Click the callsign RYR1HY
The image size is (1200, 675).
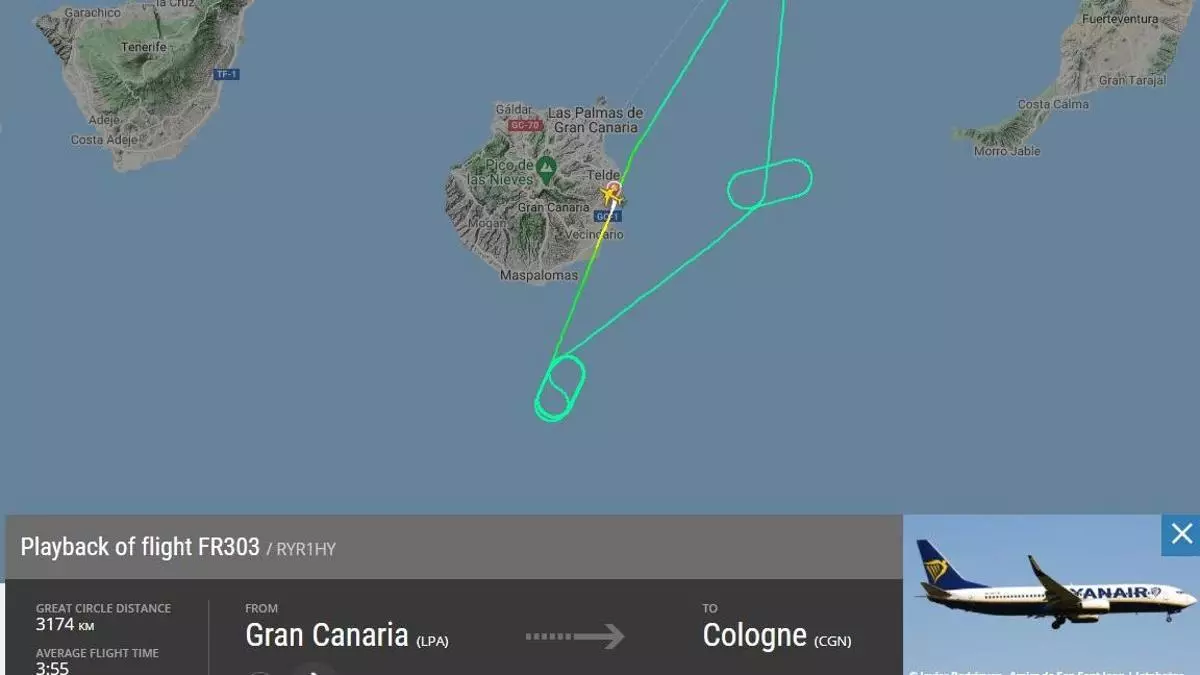[x=306, y=548]
